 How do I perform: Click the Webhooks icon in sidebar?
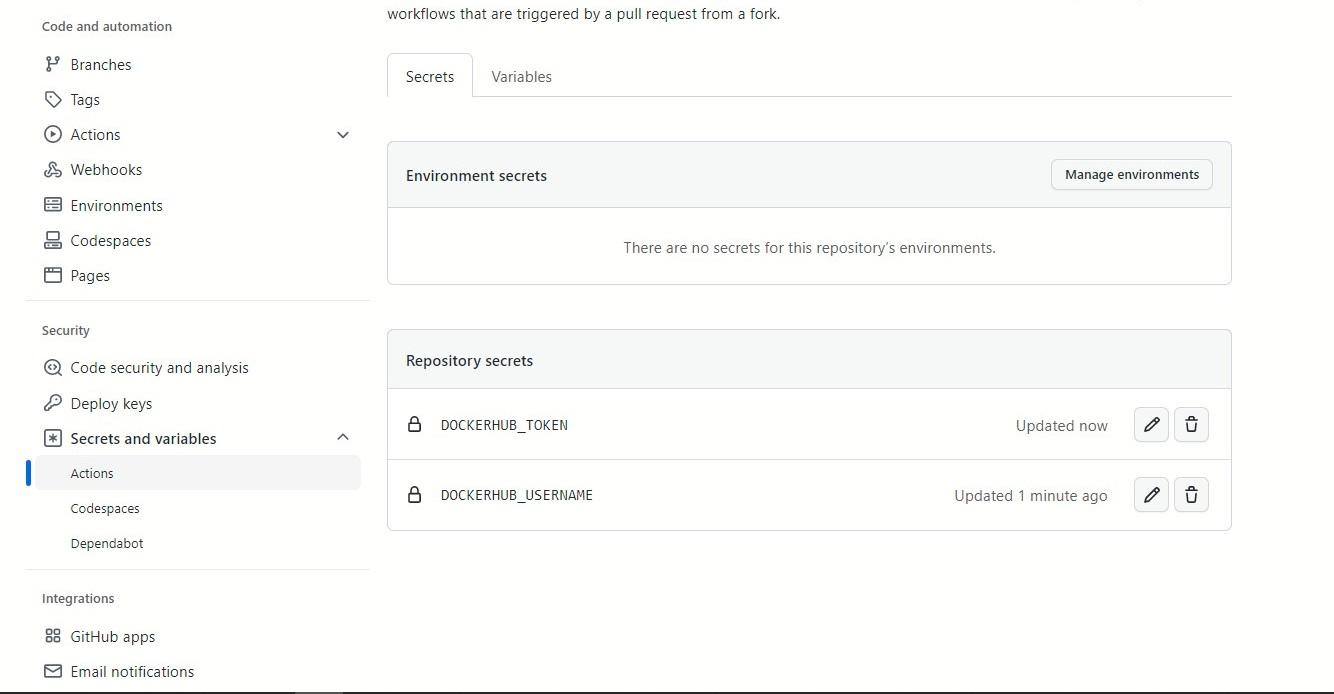tap(53, 170)
